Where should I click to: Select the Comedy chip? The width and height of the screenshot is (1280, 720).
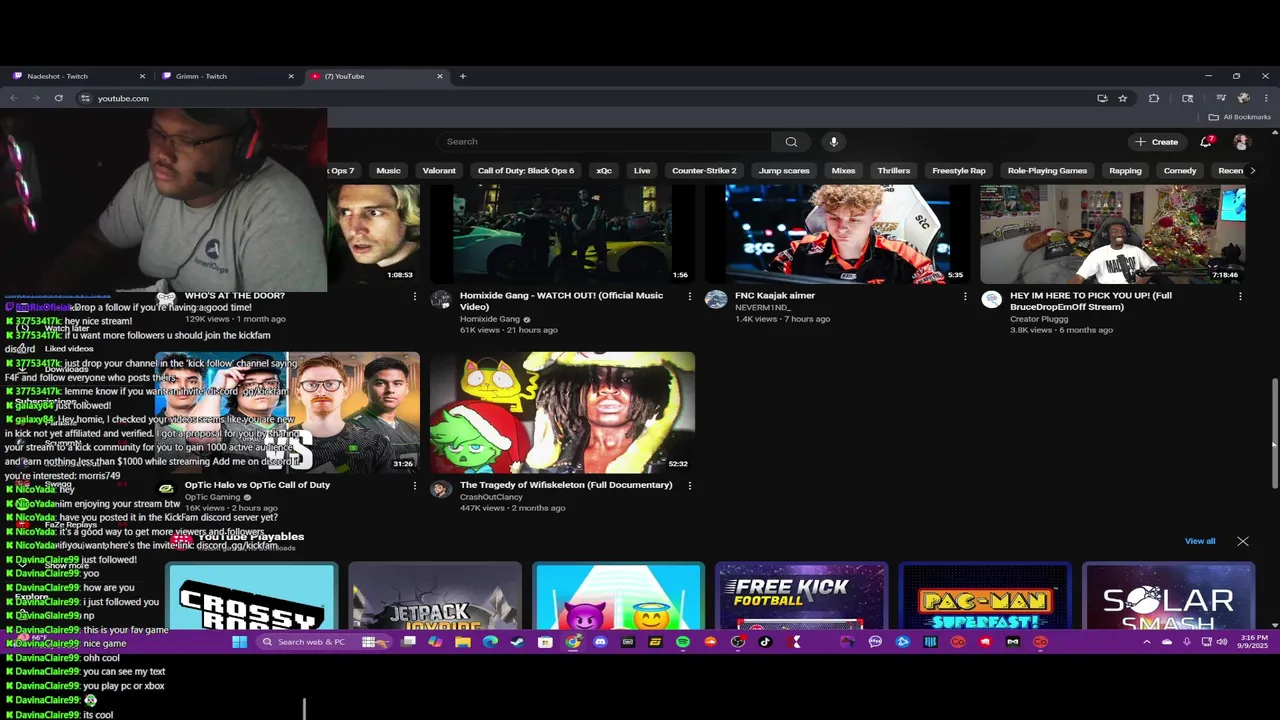[1180, 171]
